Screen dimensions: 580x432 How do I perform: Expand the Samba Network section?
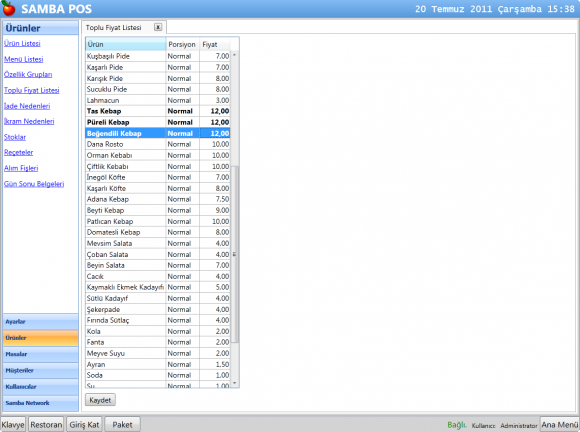[x=41, y=403]
